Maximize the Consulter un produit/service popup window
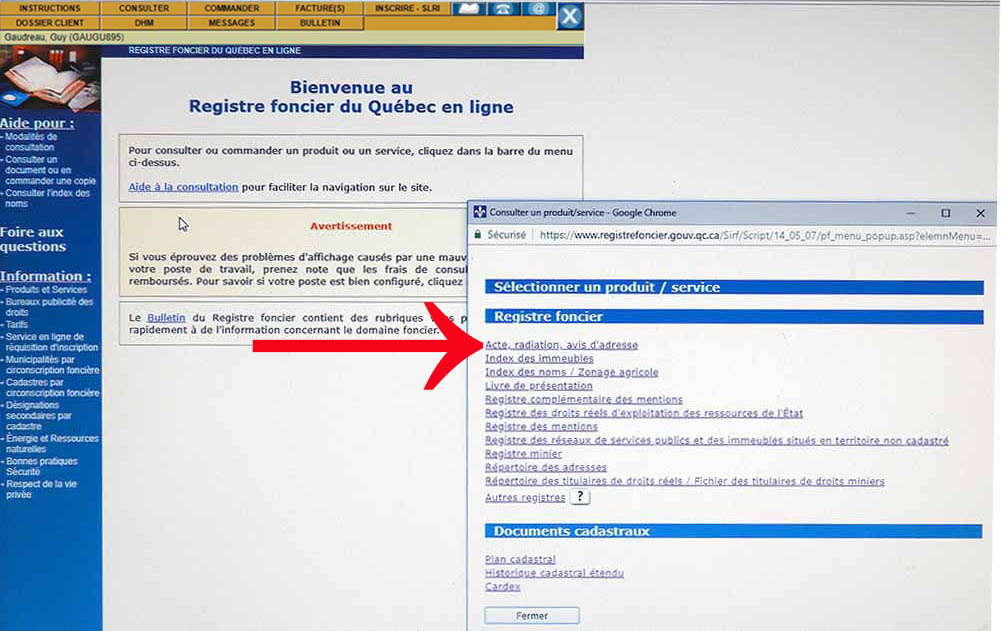This screenshot has height=631, width=1001. tap(945, 213)
